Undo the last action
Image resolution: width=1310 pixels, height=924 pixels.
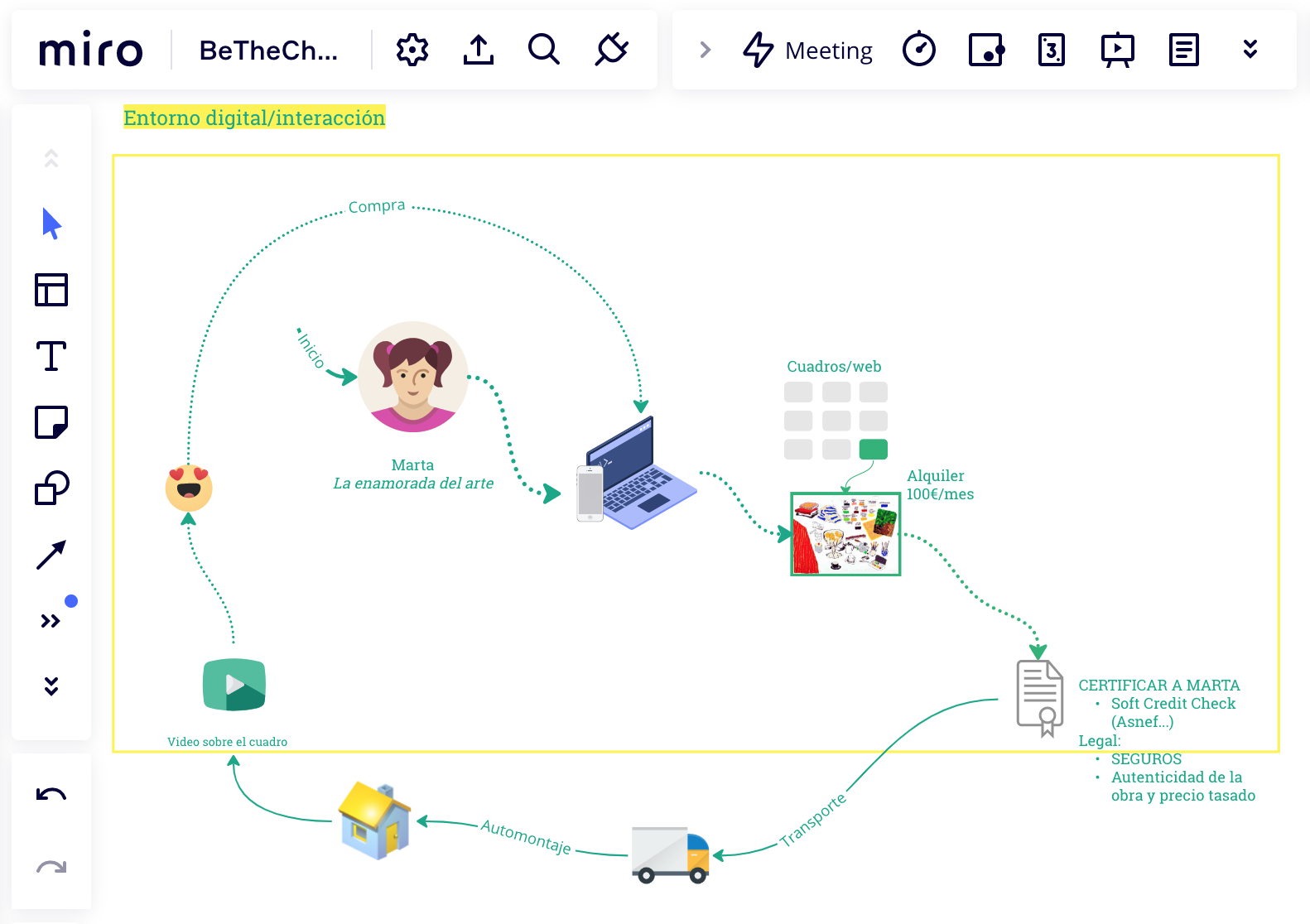point(51,795)
